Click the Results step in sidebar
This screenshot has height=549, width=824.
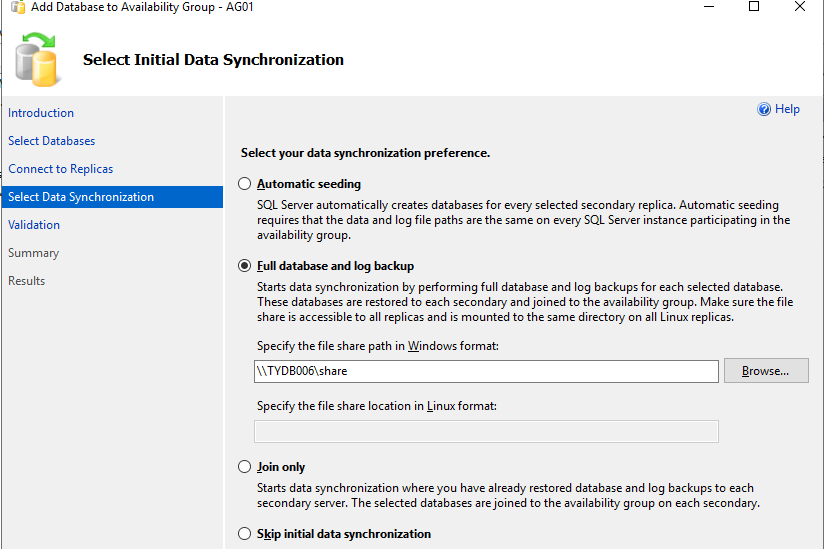(27, 281)
